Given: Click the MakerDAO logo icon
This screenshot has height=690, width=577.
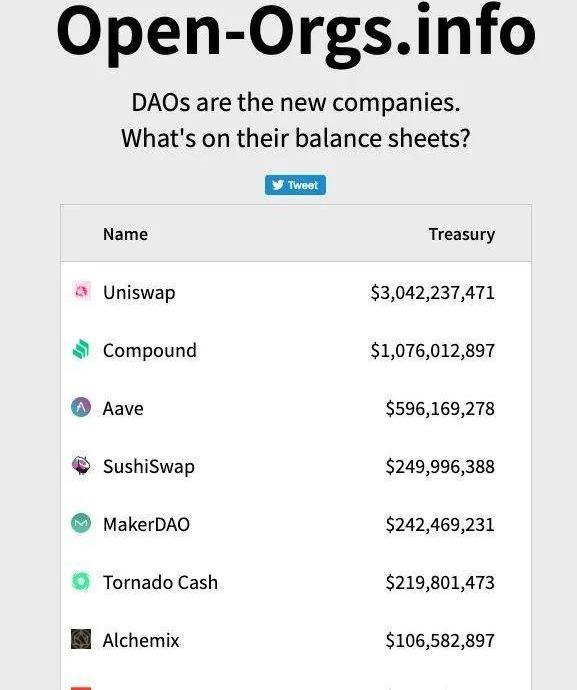Looking at the screenshot, I should [x=81, y=523].
